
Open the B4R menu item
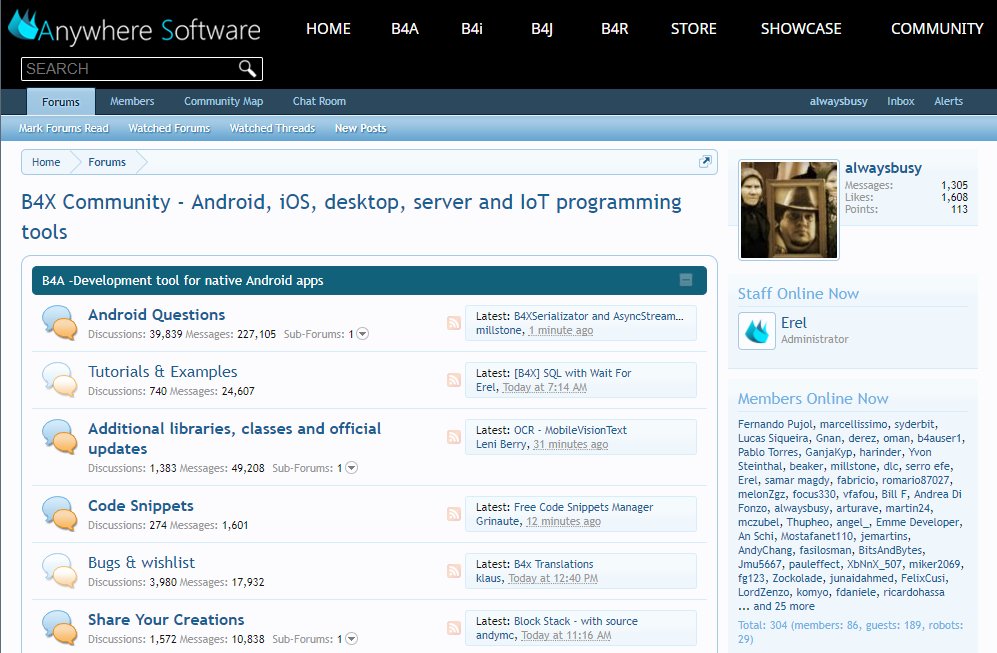coord(615,29)
